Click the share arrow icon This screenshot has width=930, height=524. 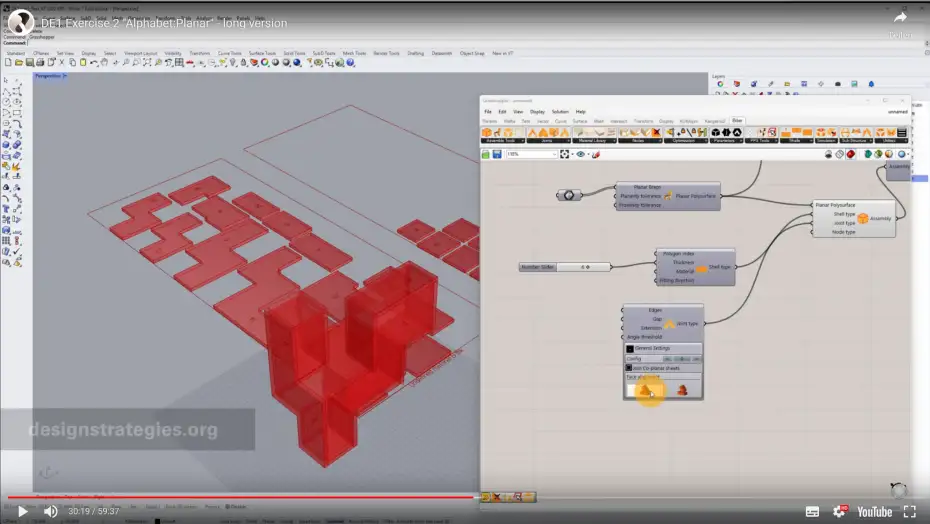(x=900, y=18)
